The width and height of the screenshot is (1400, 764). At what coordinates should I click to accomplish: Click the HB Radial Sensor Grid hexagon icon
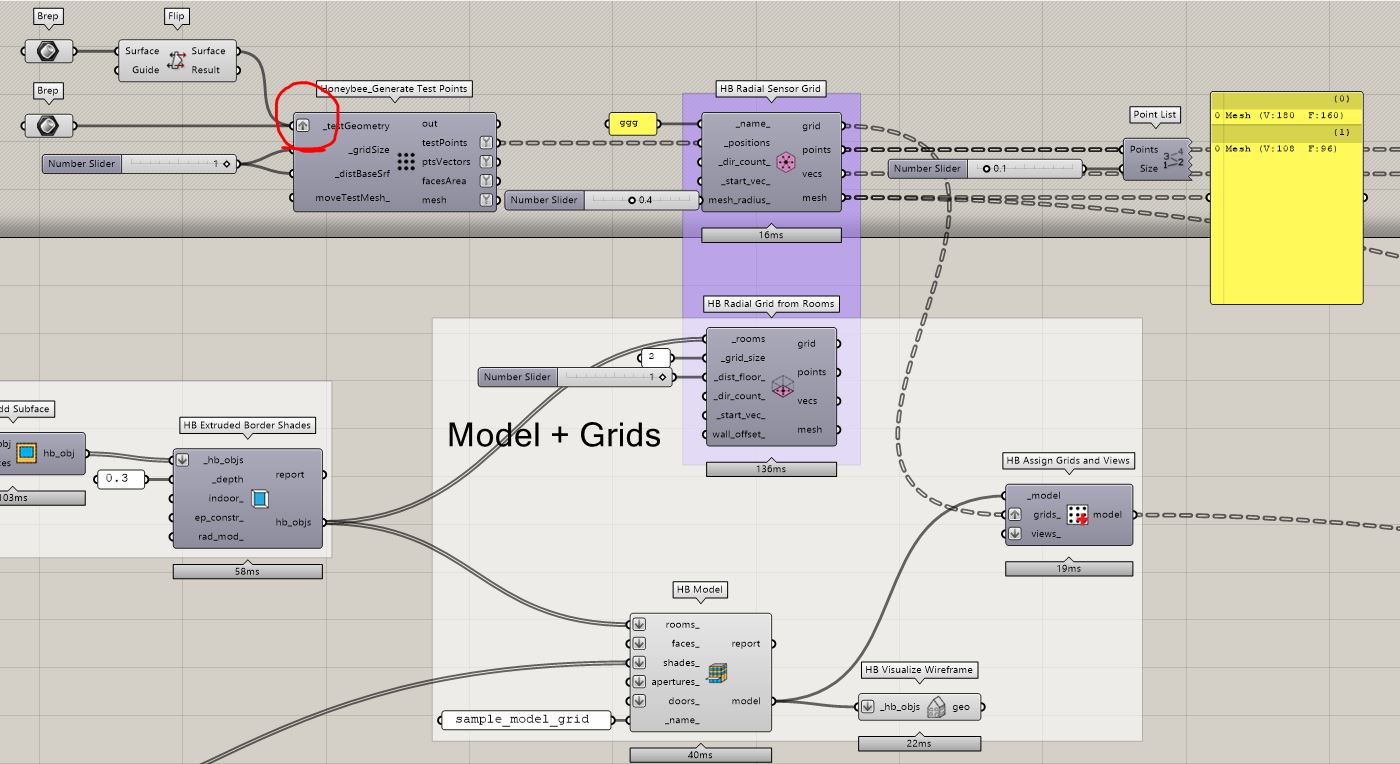point(786,162)
